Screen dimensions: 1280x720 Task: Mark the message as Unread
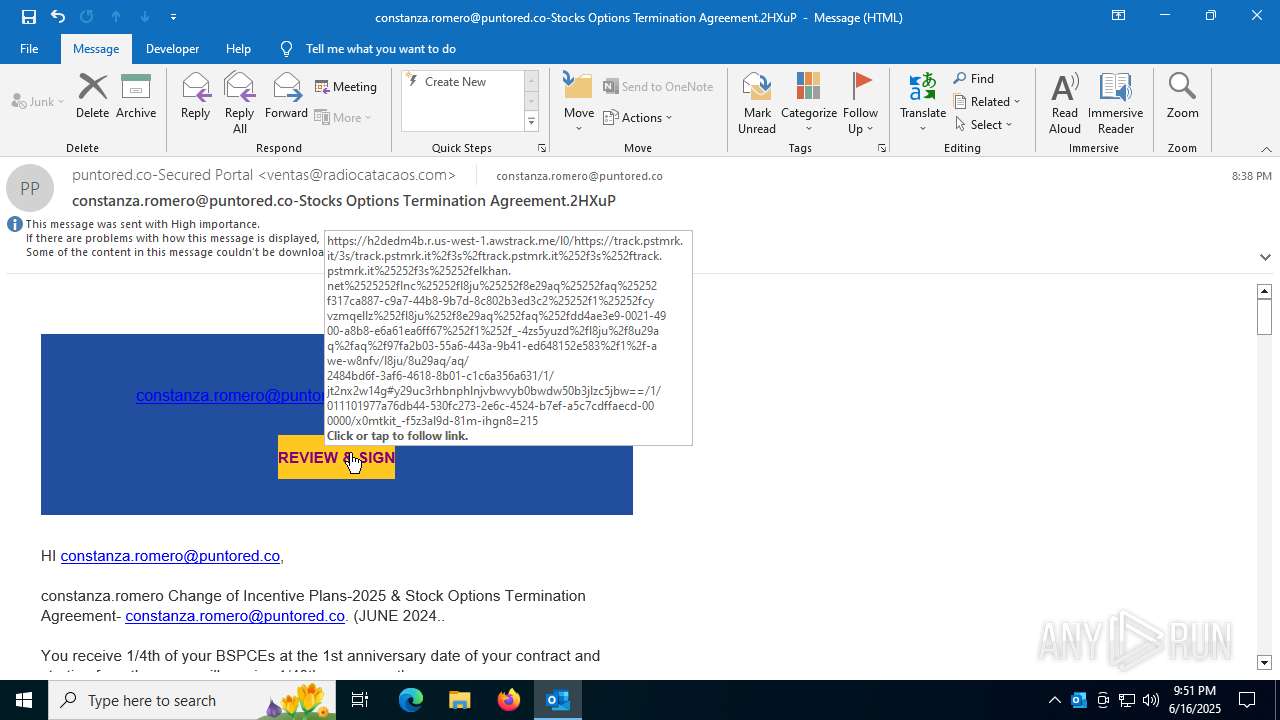click(x=757, y=103)
